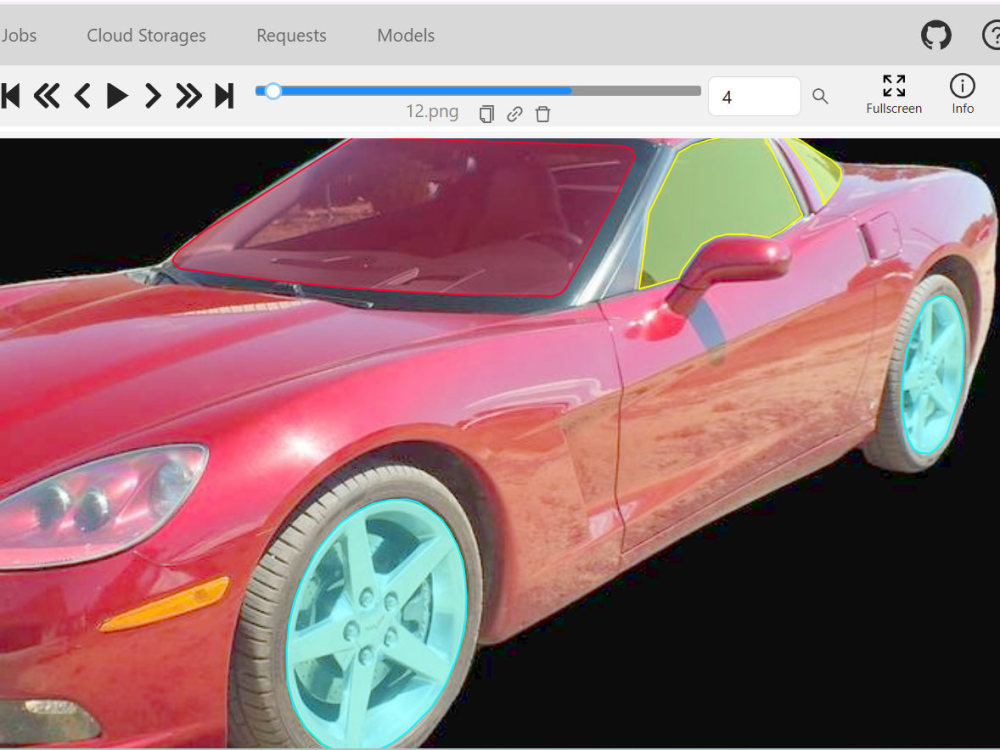Click the frame progress slider track
1000x750 pixels.
tap(478, 91)
